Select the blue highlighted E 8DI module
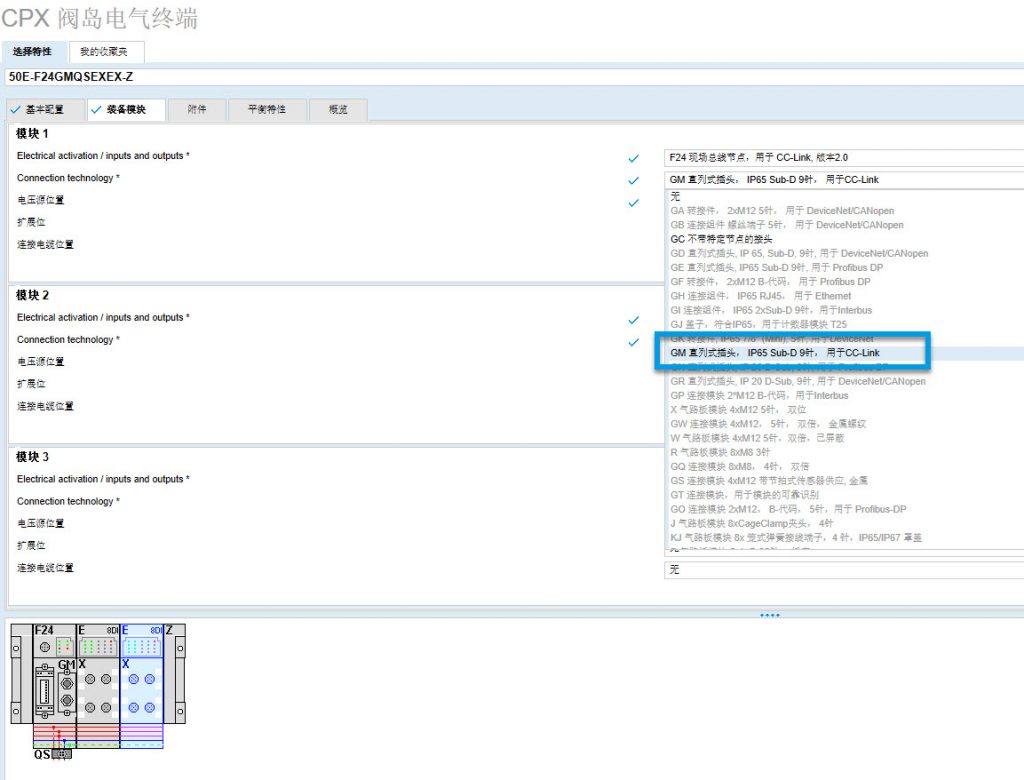The height and width of the screenshot is (780, 1024). pyautogui.click(x=141, y=640)
